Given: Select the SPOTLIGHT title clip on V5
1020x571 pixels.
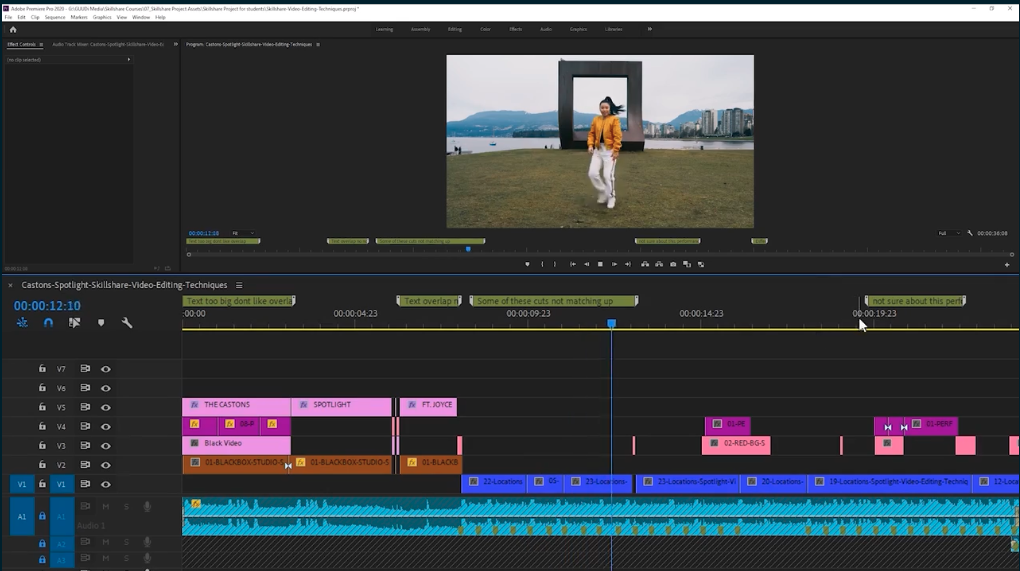Looking at the screenshot, I should pyautogui.click(x=341, y=406).
